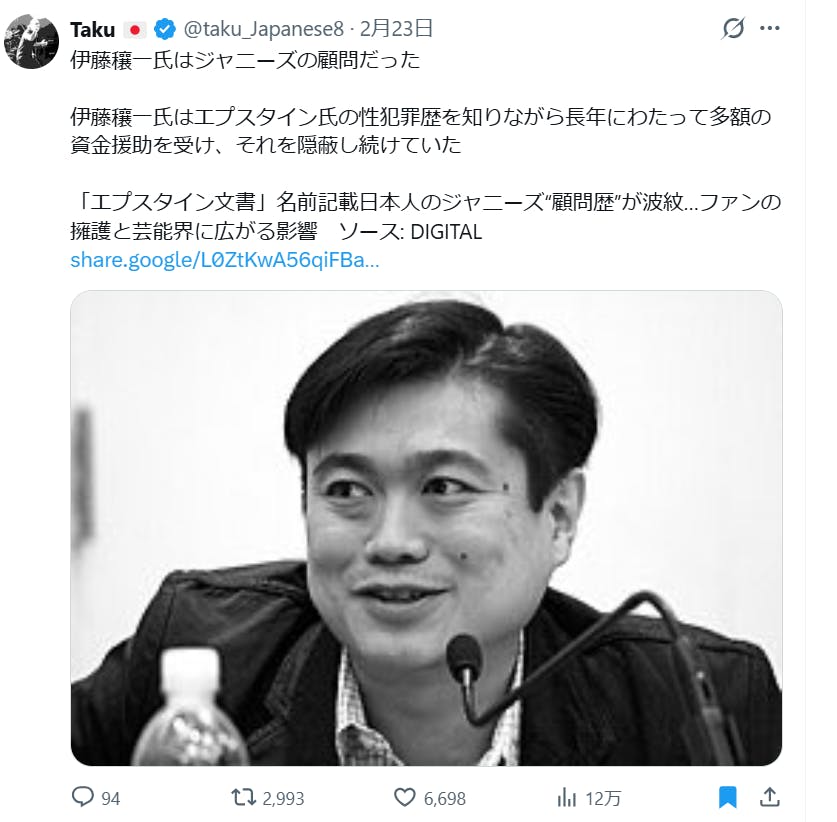
Task: Open Taku's profile avatar picture
Action: point(31,41)
